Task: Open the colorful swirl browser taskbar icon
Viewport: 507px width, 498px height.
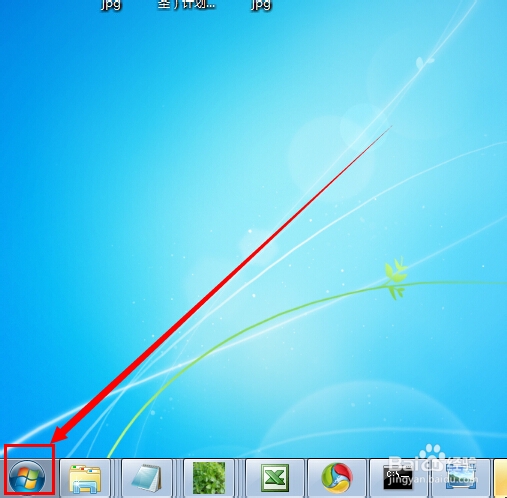Action: pyautogui.click(x=337, y=479)
